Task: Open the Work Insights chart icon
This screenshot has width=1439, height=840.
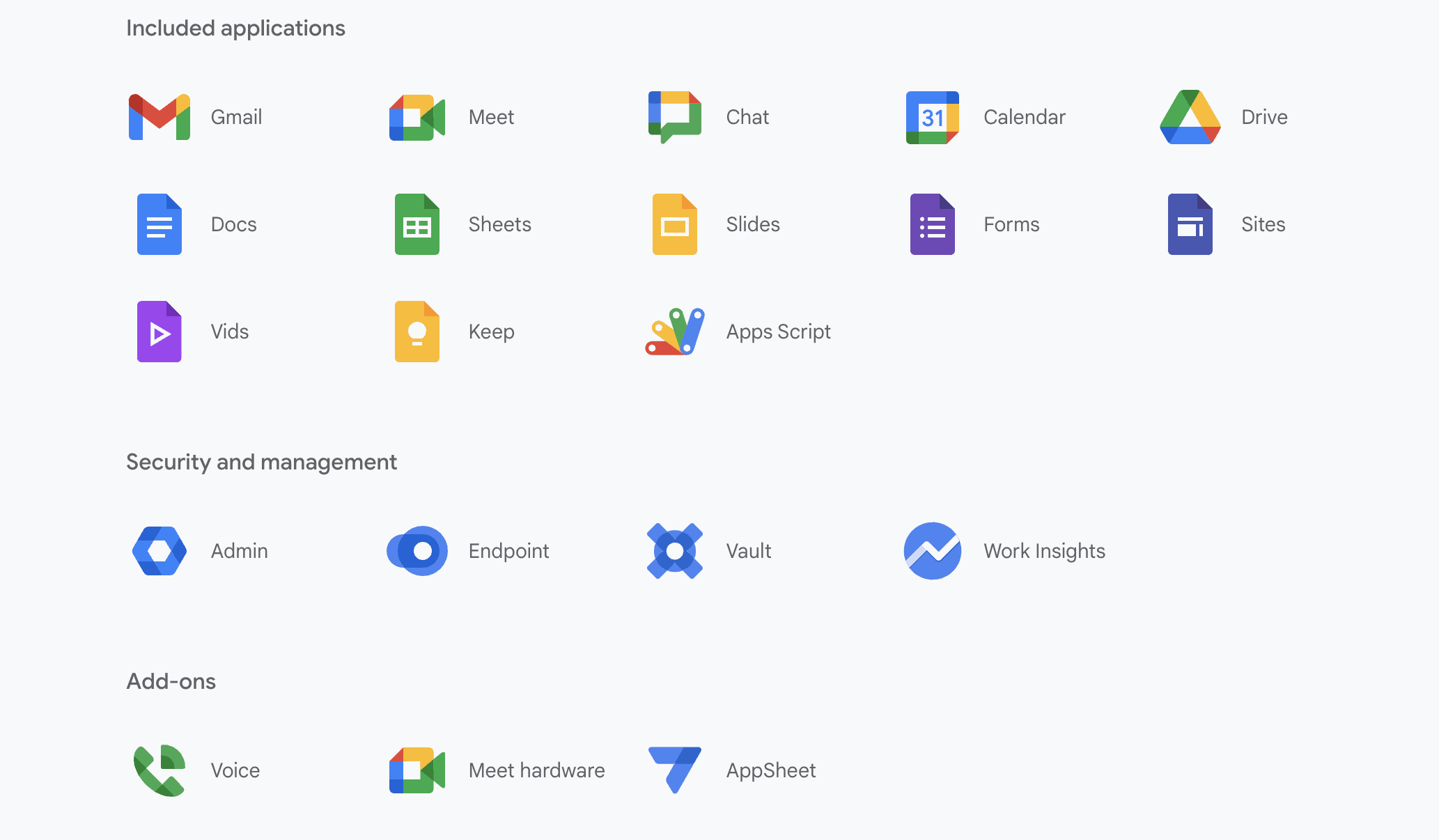Action: click(x=933, y=551)
